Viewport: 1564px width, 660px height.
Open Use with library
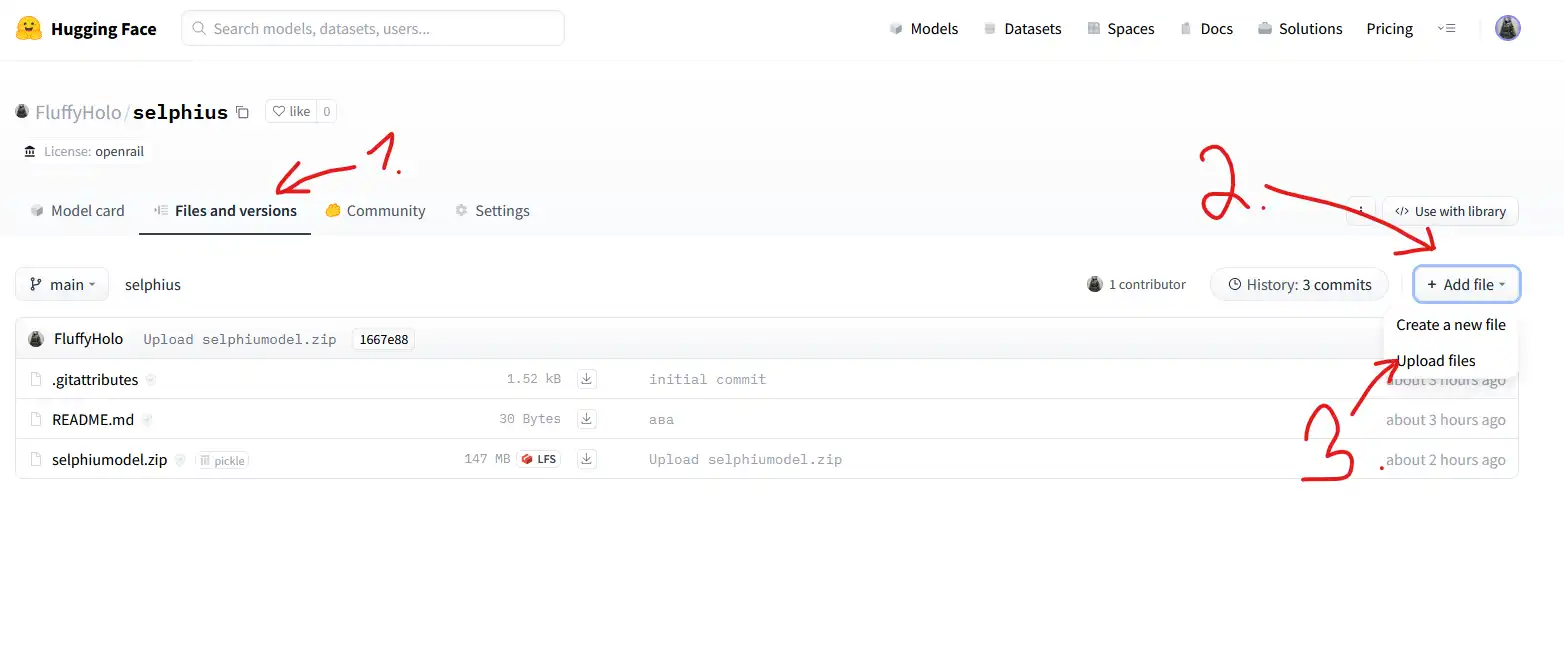[1450, 211]
